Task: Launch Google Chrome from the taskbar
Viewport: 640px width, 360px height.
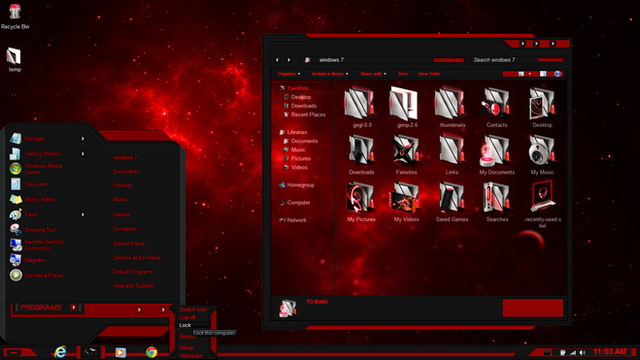Action: pyautogui.click(x=151, y=352)
